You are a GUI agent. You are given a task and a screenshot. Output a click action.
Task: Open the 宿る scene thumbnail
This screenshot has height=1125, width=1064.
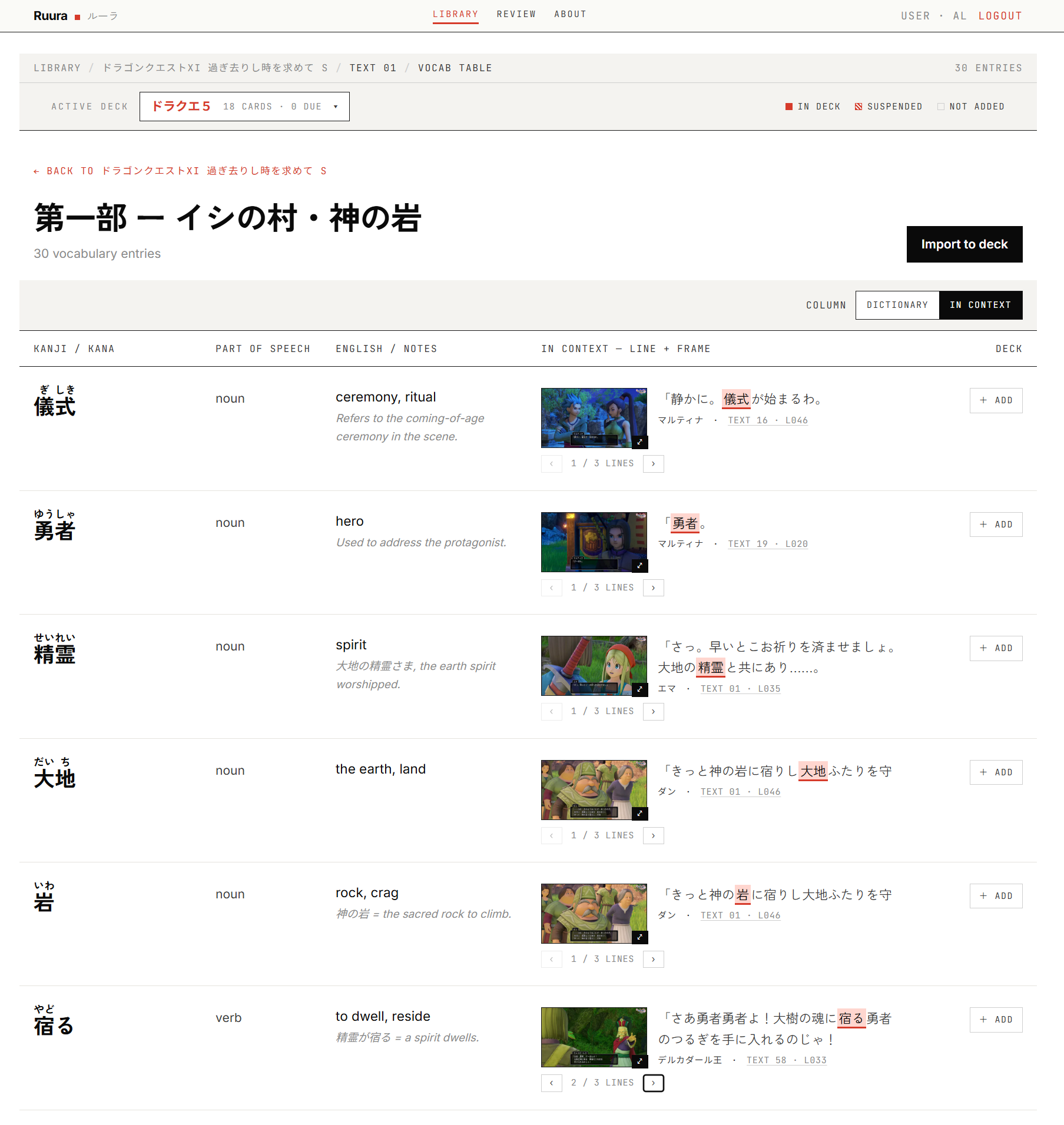594,1037
